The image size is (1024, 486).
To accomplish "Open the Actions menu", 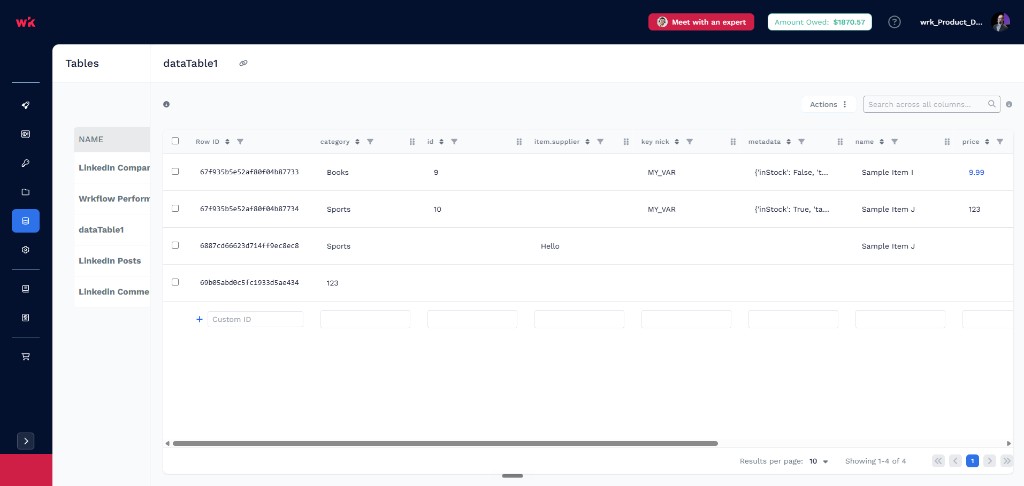I will pyautogui.click(x=828, y=105).
